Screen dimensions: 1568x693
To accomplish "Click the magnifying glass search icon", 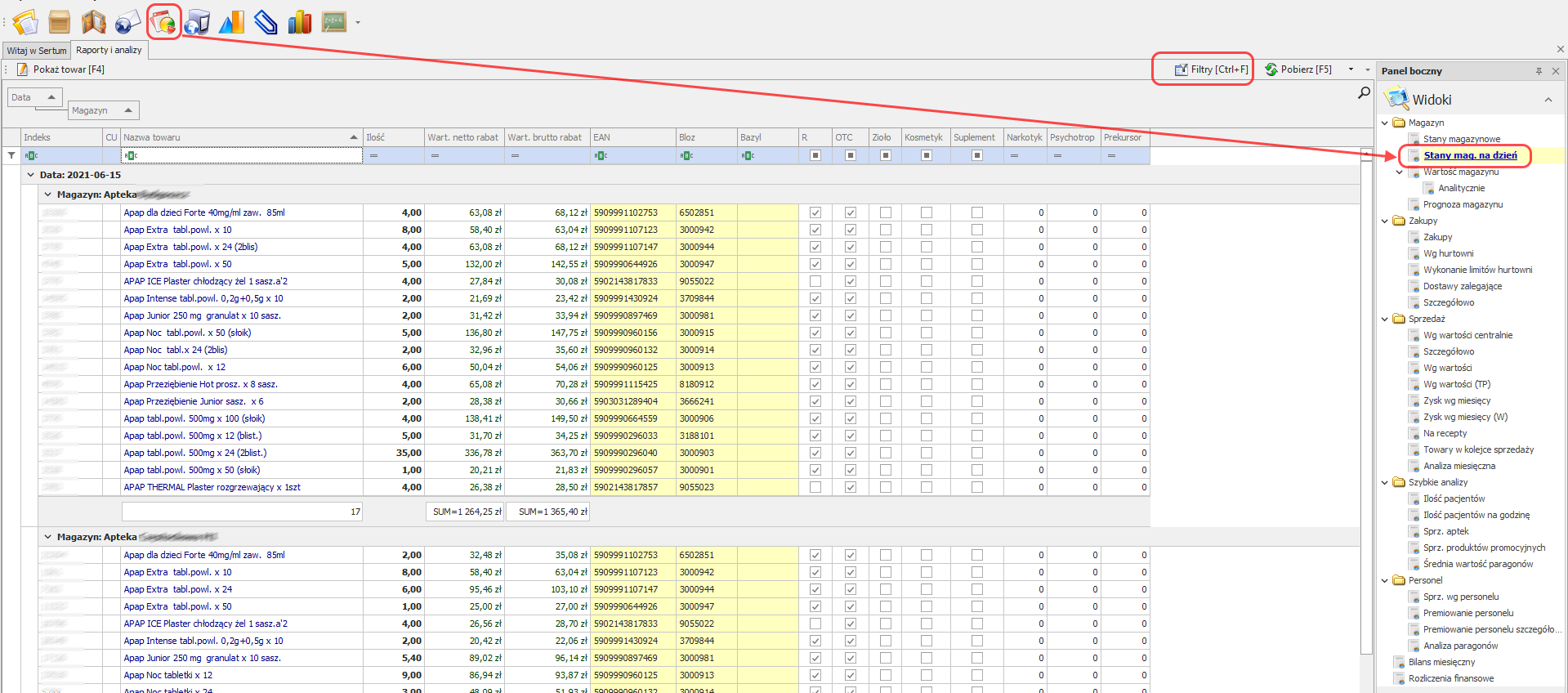I will pos(1363,93).
